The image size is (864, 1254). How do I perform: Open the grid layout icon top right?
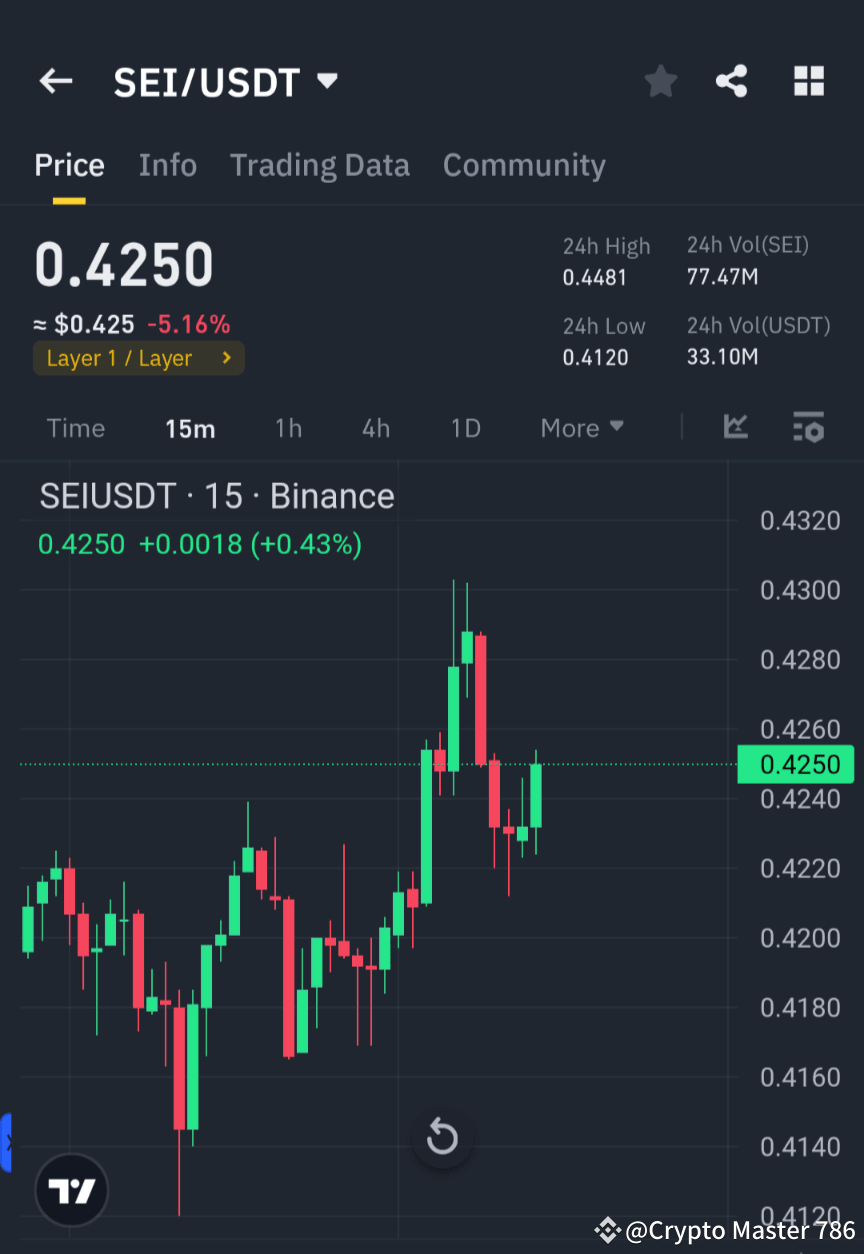coord(808,81)
